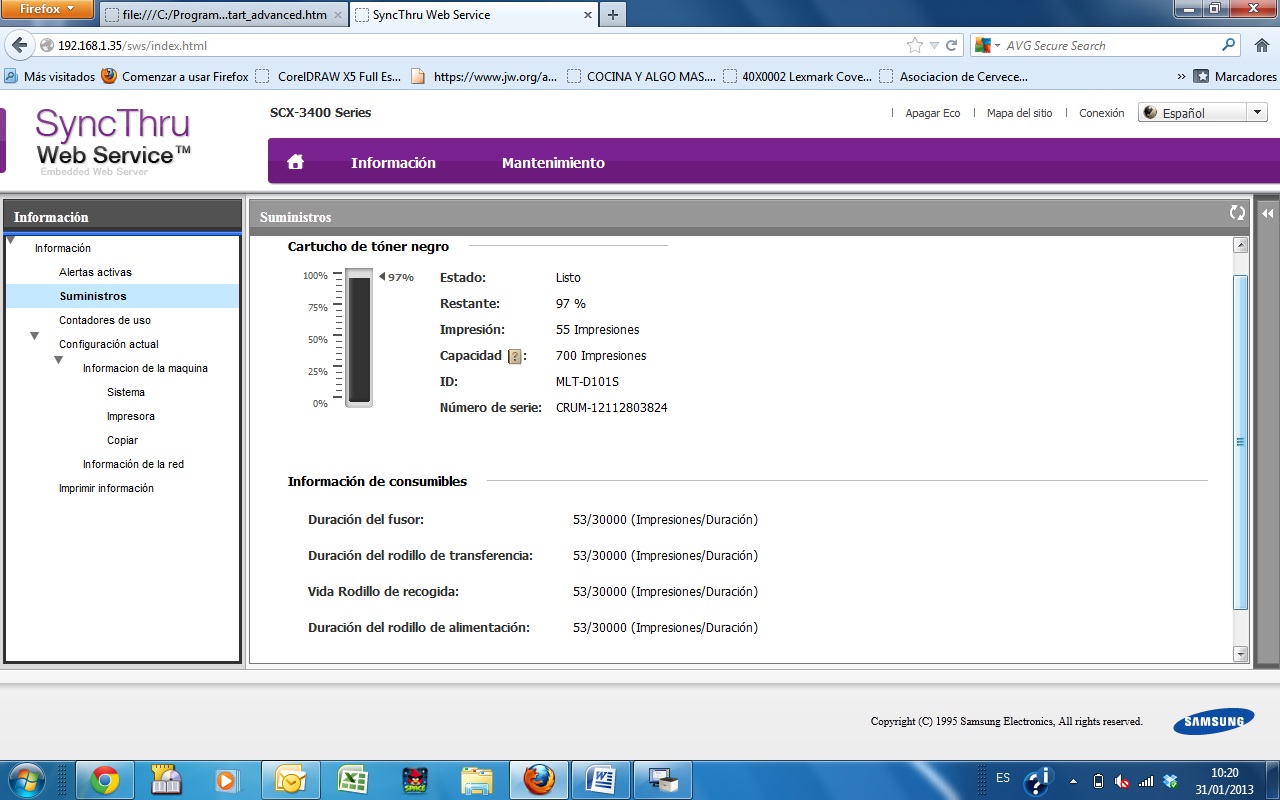Collapse right side panel arrows
Screen dimensions: 1280x800
(1267, 214)
